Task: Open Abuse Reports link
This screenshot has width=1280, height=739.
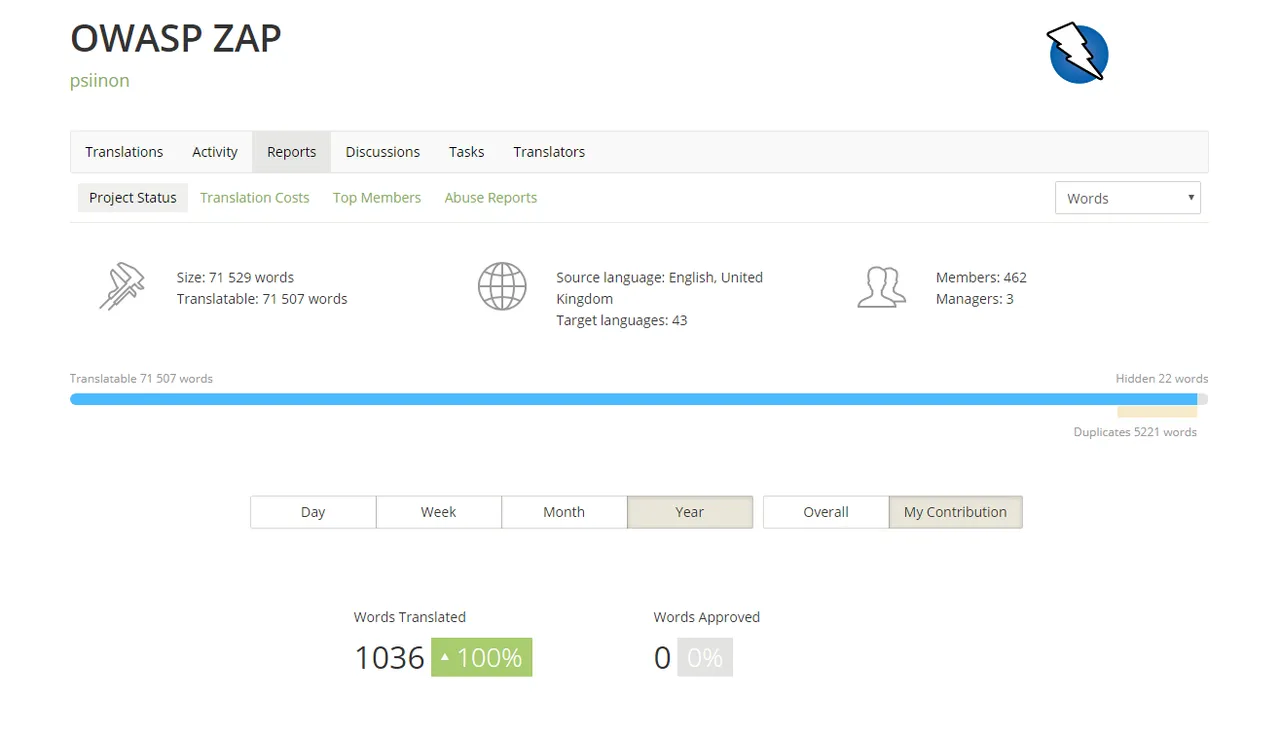Action: 491,198
